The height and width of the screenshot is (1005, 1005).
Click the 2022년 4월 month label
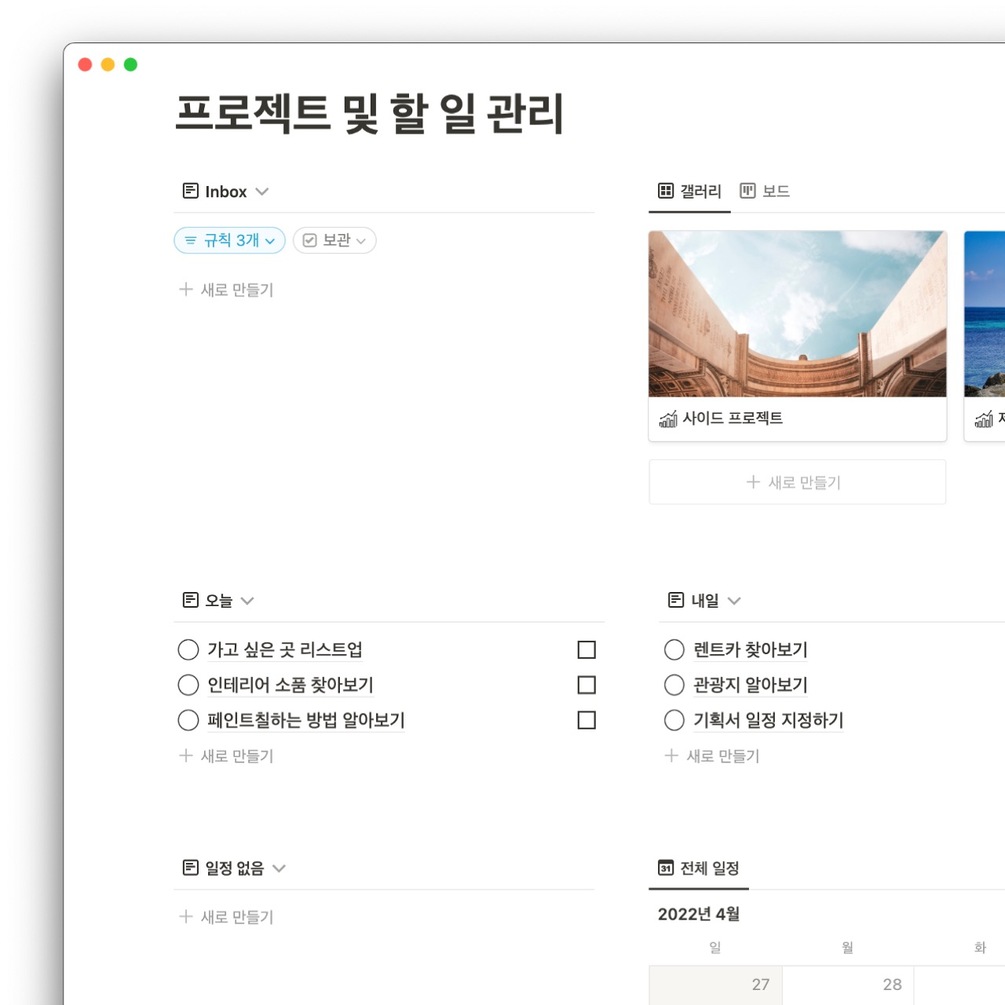[699, 914]
